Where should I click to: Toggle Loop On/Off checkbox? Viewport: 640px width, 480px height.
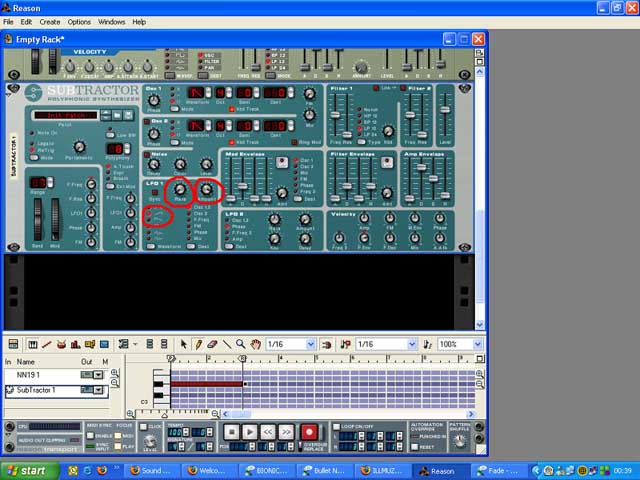[x=336, y=427]
